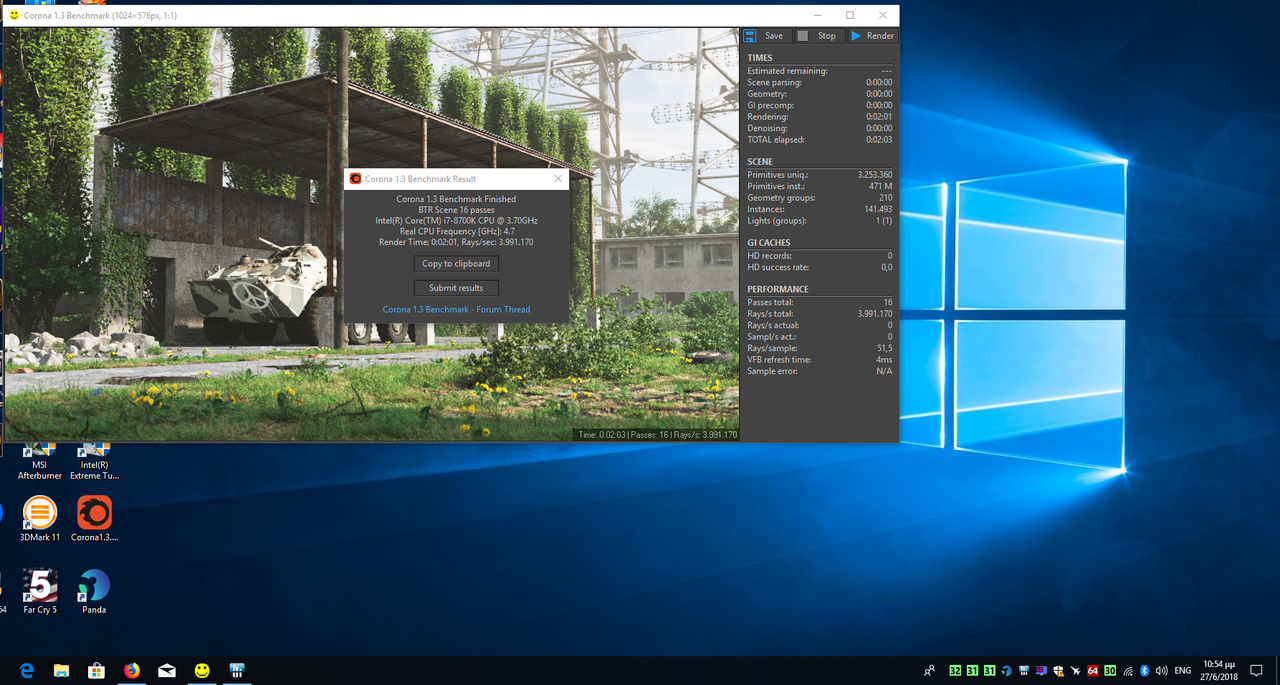This screenshot has width=1280, height=685.
Task: Open Microsoft Store from the taskbar
Action: tap(96, 670)
